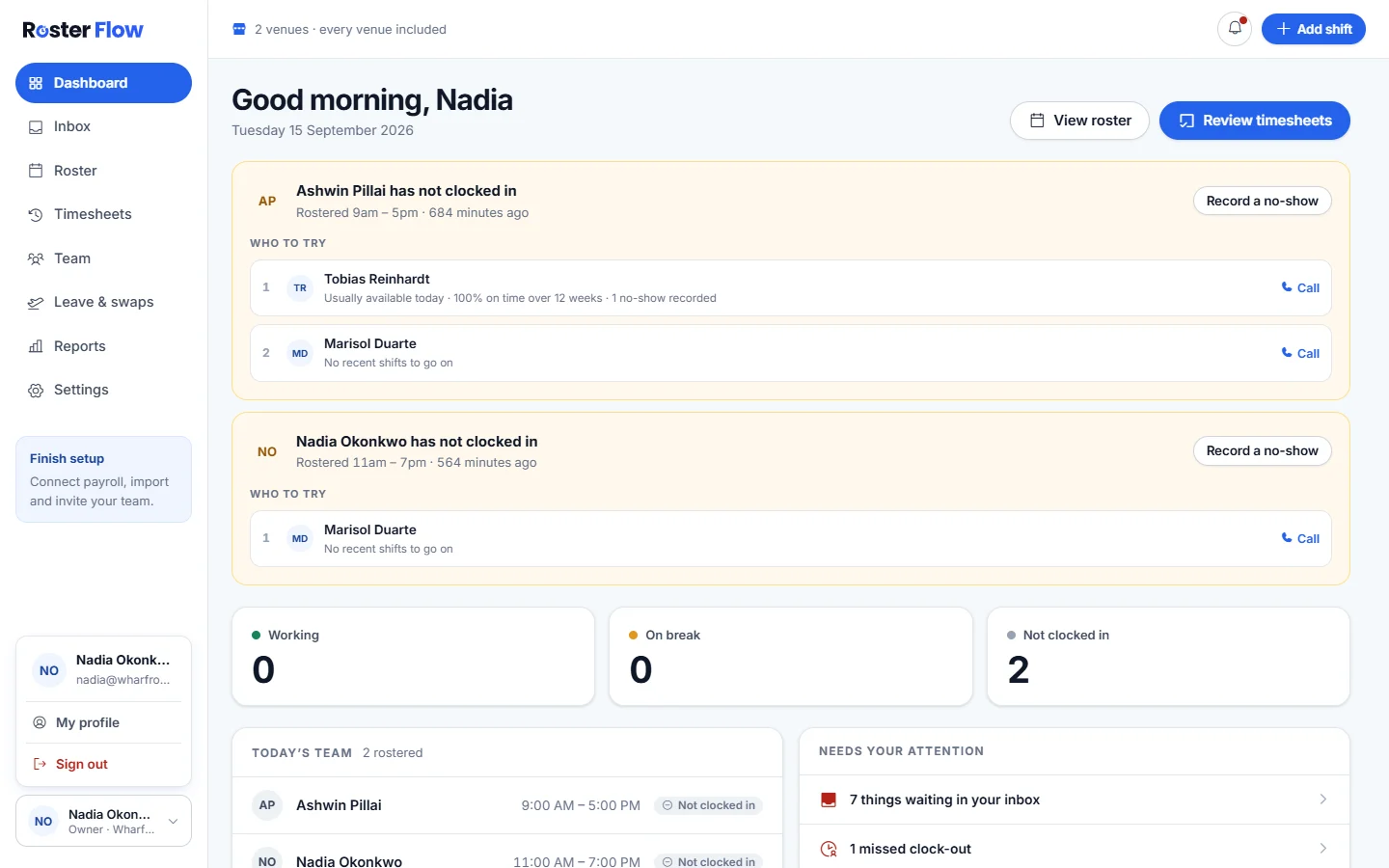Navigate to the Roster page
1389x868 pixels.
click(x=103, y=171)
